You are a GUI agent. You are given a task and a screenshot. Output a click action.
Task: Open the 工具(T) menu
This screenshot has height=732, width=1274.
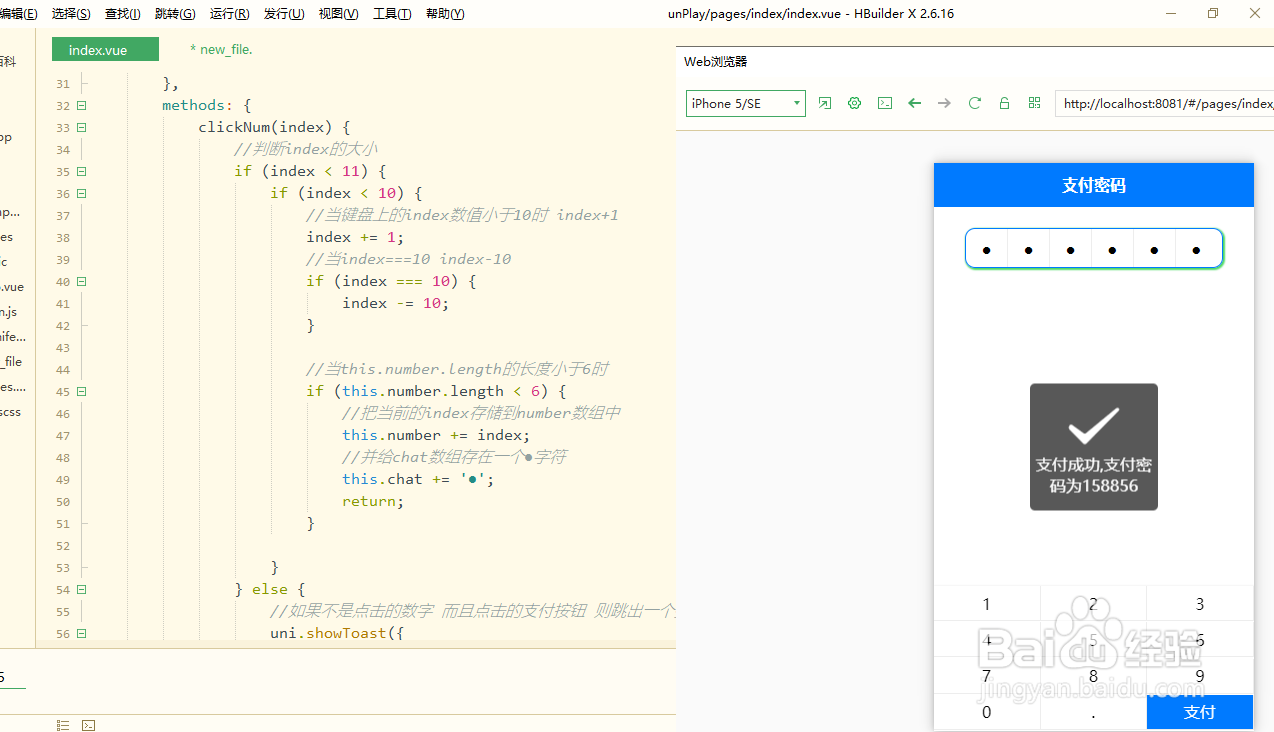click(392, 14)
